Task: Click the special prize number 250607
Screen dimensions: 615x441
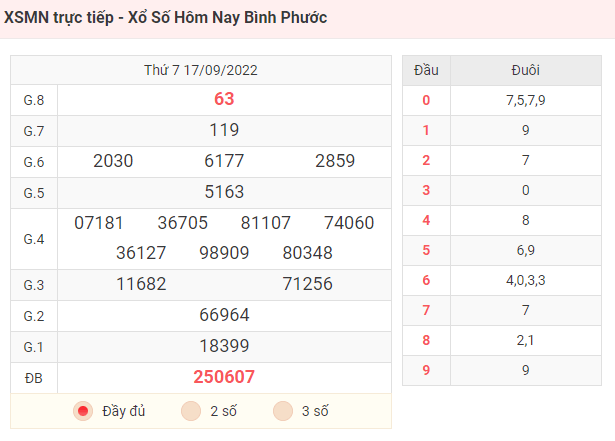Action: coord(224,377)
